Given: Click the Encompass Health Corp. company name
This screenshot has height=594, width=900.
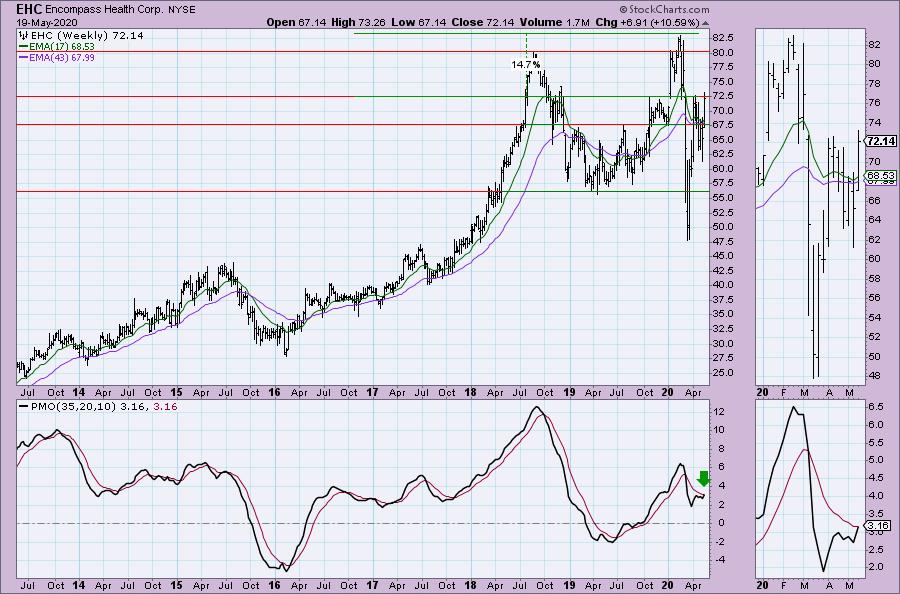Looking at the screenshot, I should click(x=105, y=10).
